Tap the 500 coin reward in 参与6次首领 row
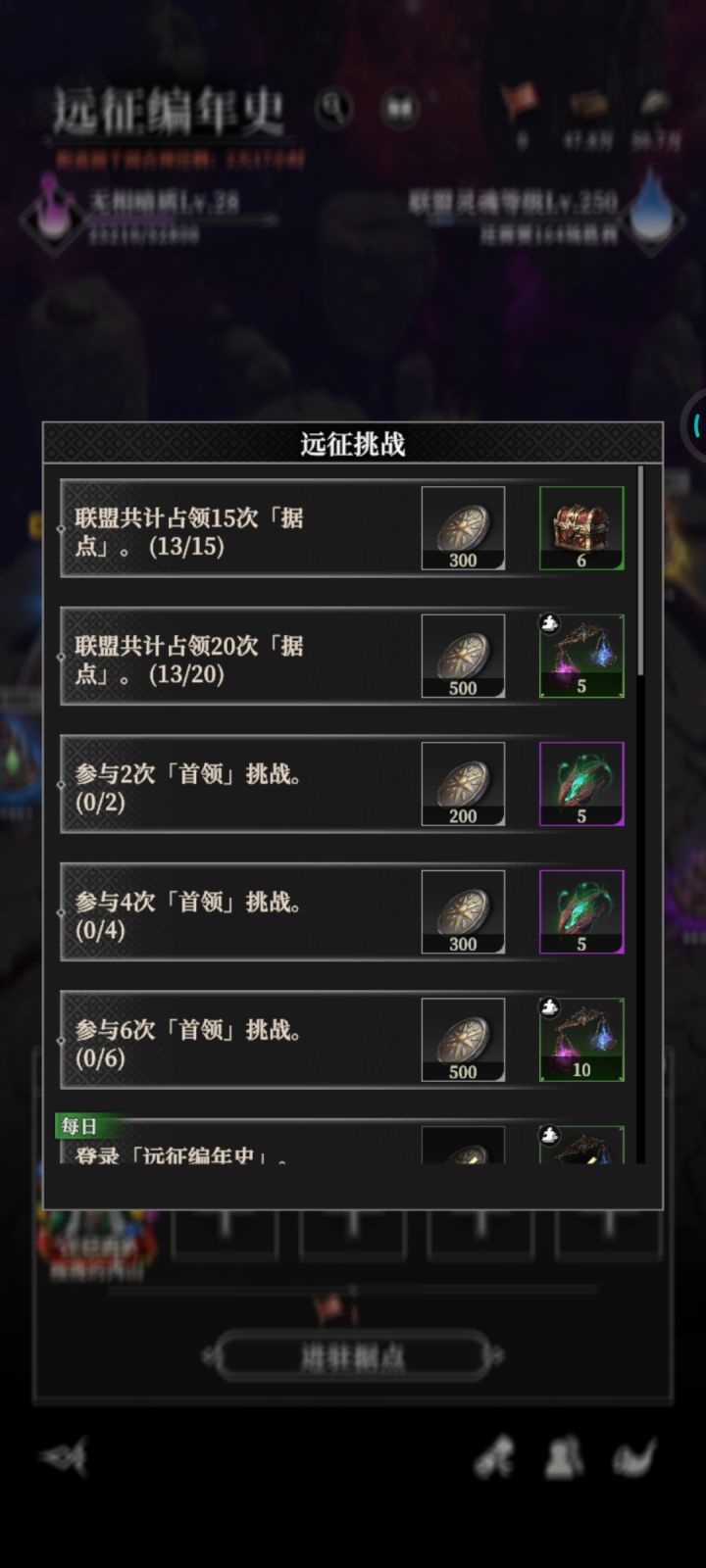706x1568 pixels. point(463,1040)
